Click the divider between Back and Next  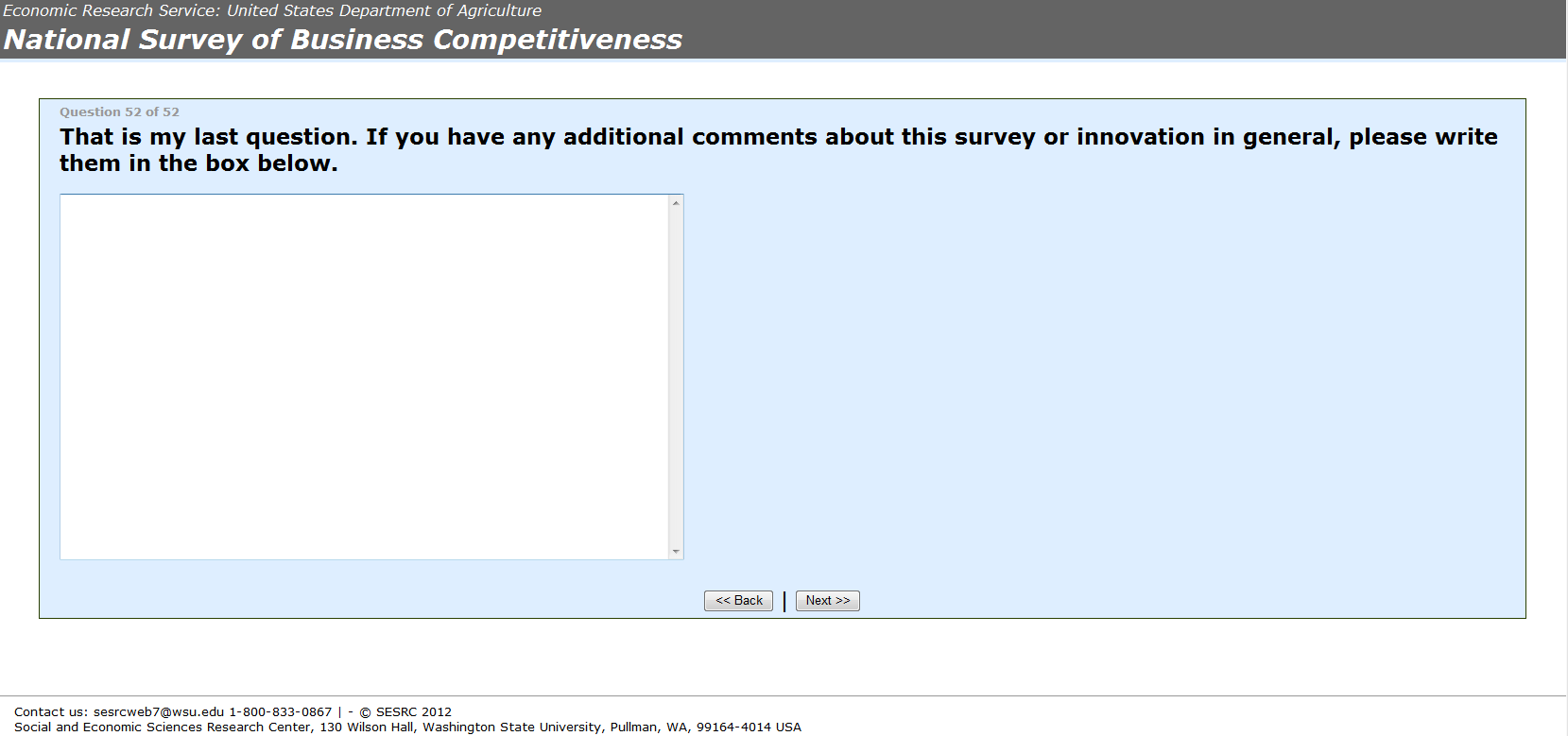[x=784, y=601]
